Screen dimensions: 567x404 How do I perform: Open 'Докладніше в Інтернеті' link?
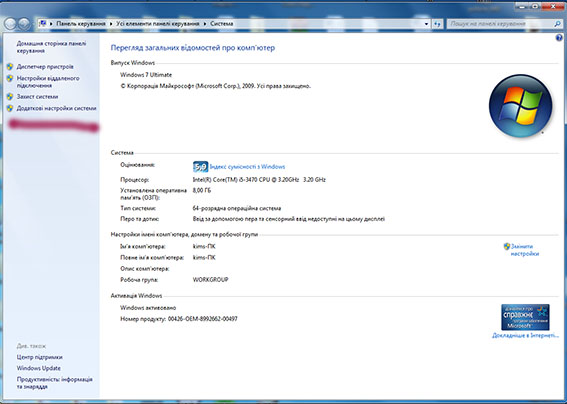(x=525, y=336)
